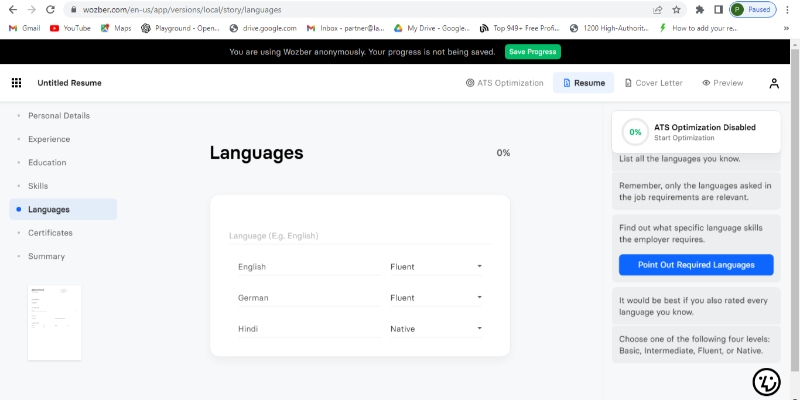Switch to the ATS Optimization tab
800x400 pixels.
point(505,83)
